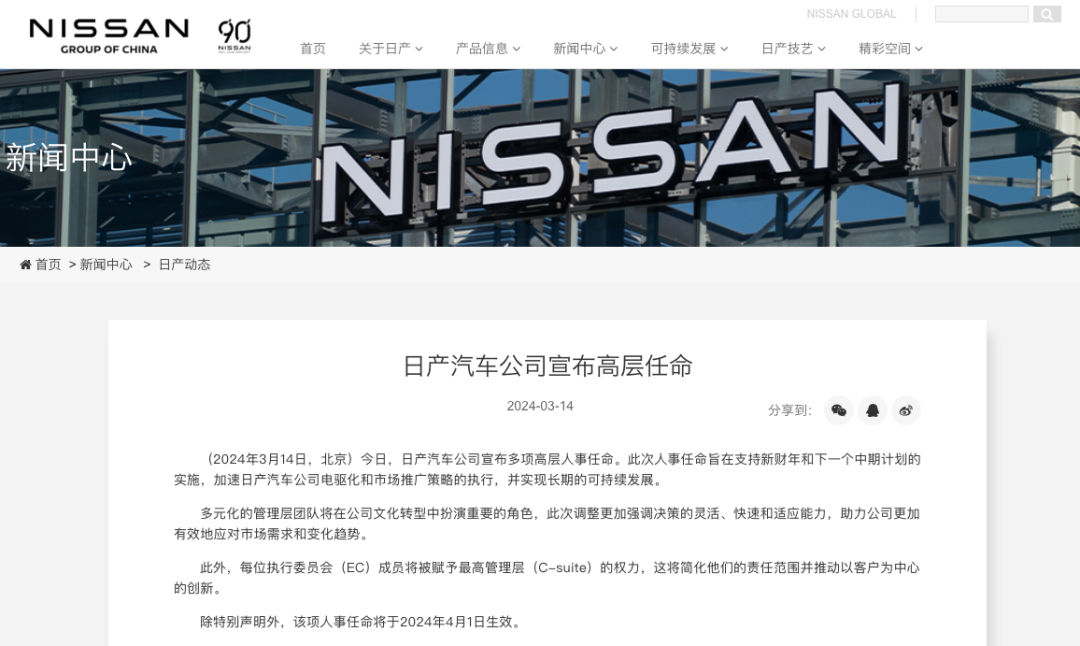Screen dimensions: 1080x646
Task: Click the article title 日产汽车公司宣布高层任命
Action: tap(548, 366)
